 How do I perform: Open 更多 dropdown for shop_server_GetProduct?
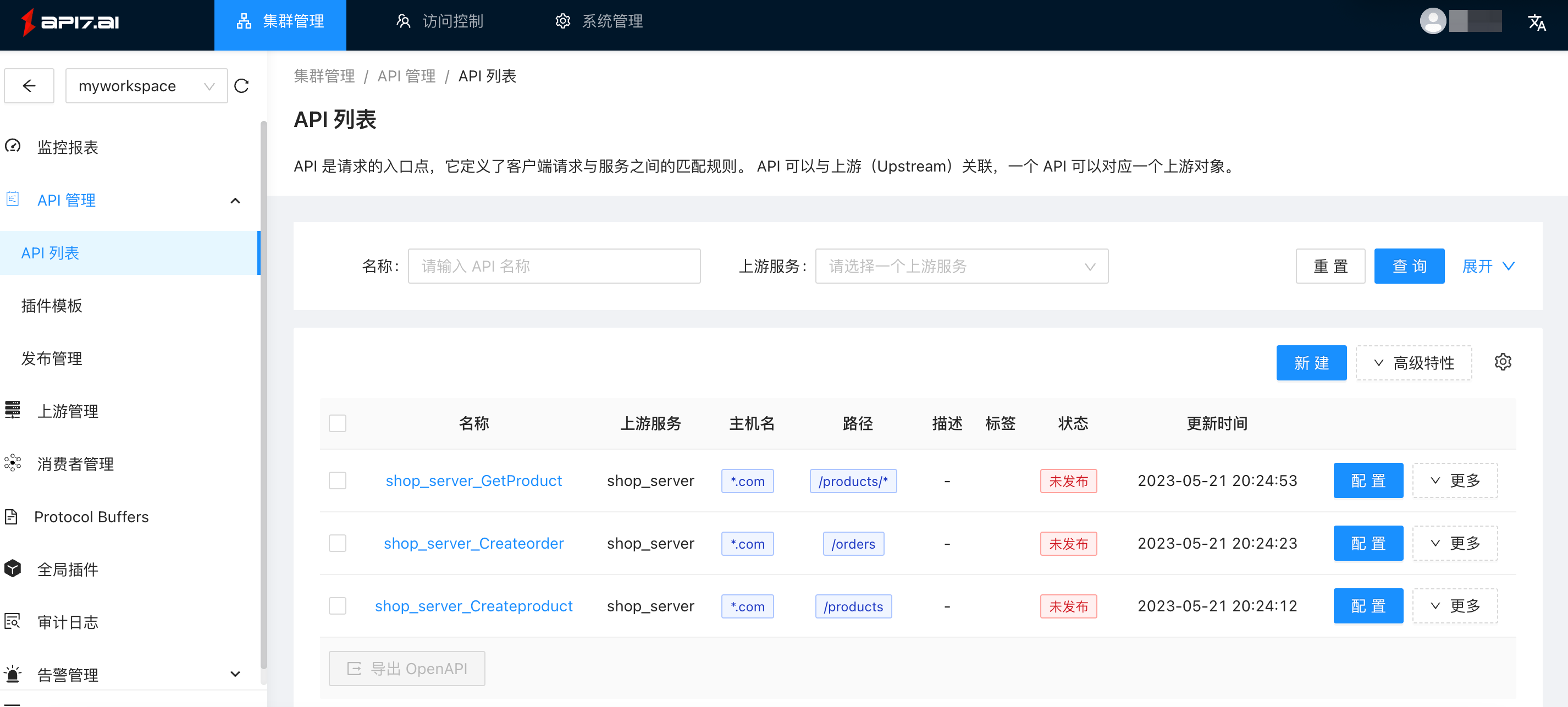[1455, 480]
